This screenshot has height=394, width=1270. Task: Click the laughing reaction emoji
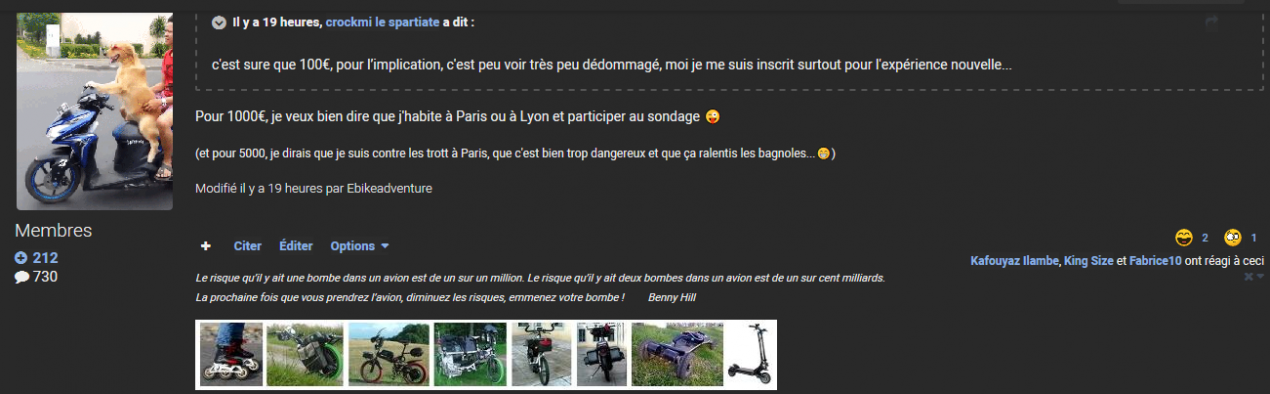(1185, 238)
